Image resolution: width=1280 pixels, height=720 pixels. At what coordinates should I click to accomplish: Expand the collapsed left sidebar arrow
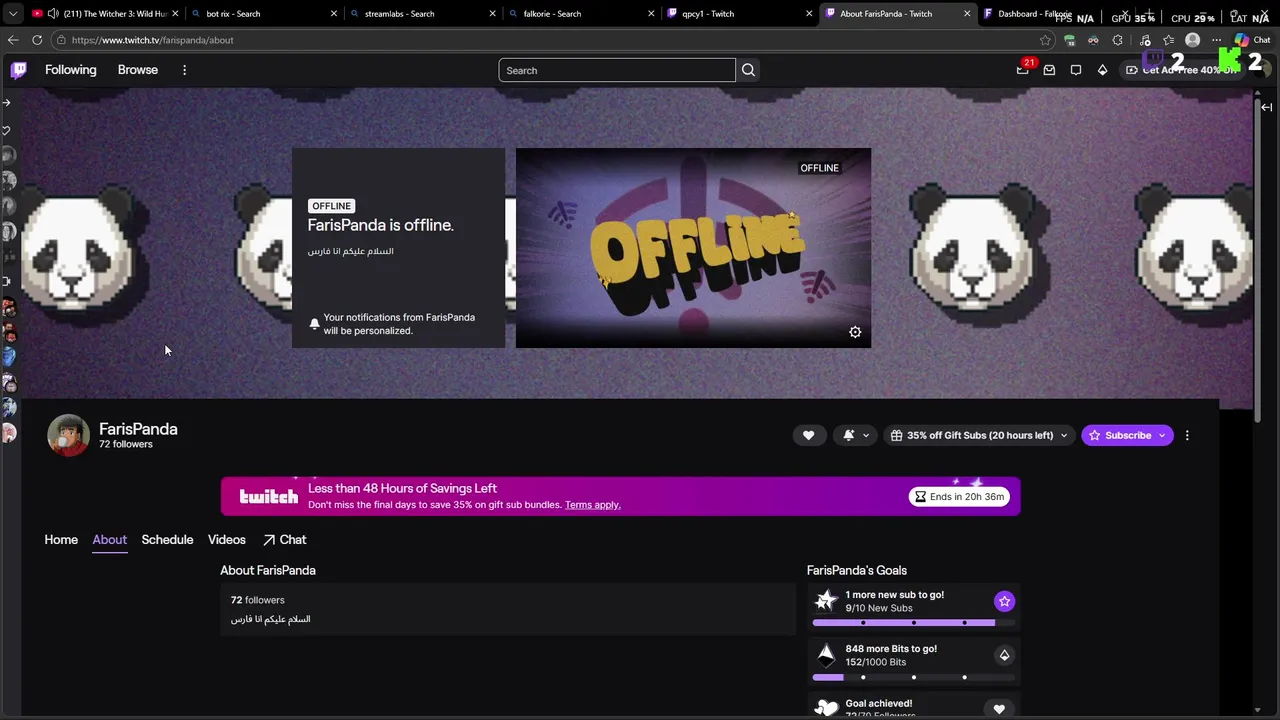pos(7,102)
